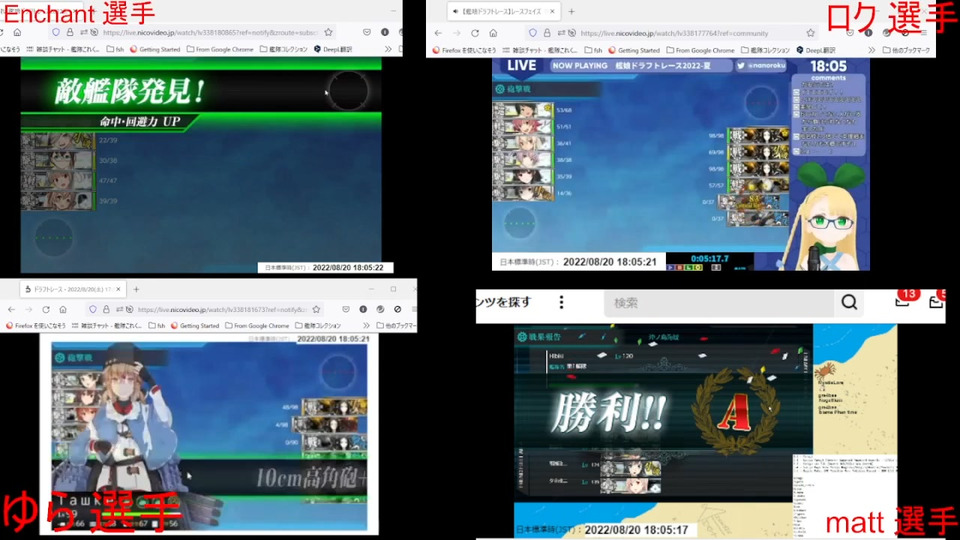Open notifications icon with 13 badge

(x=903, y=299)
